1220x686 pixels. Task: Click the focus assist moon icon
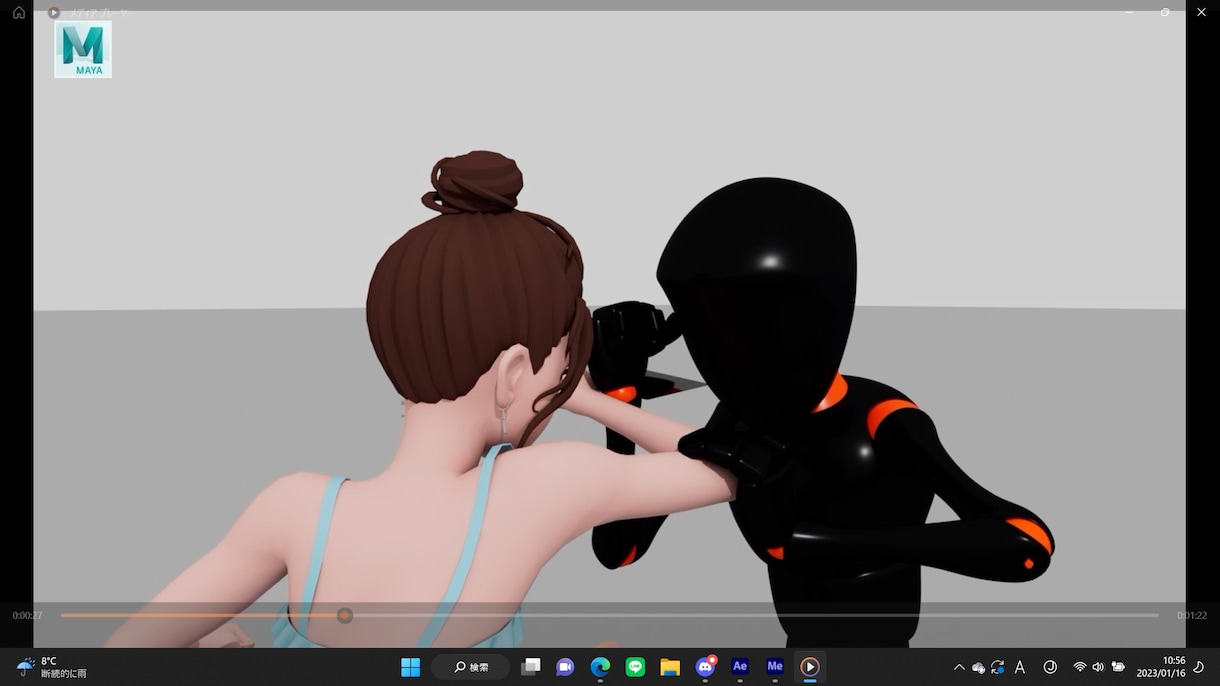pyautogui.click(x=1199, y=667)
